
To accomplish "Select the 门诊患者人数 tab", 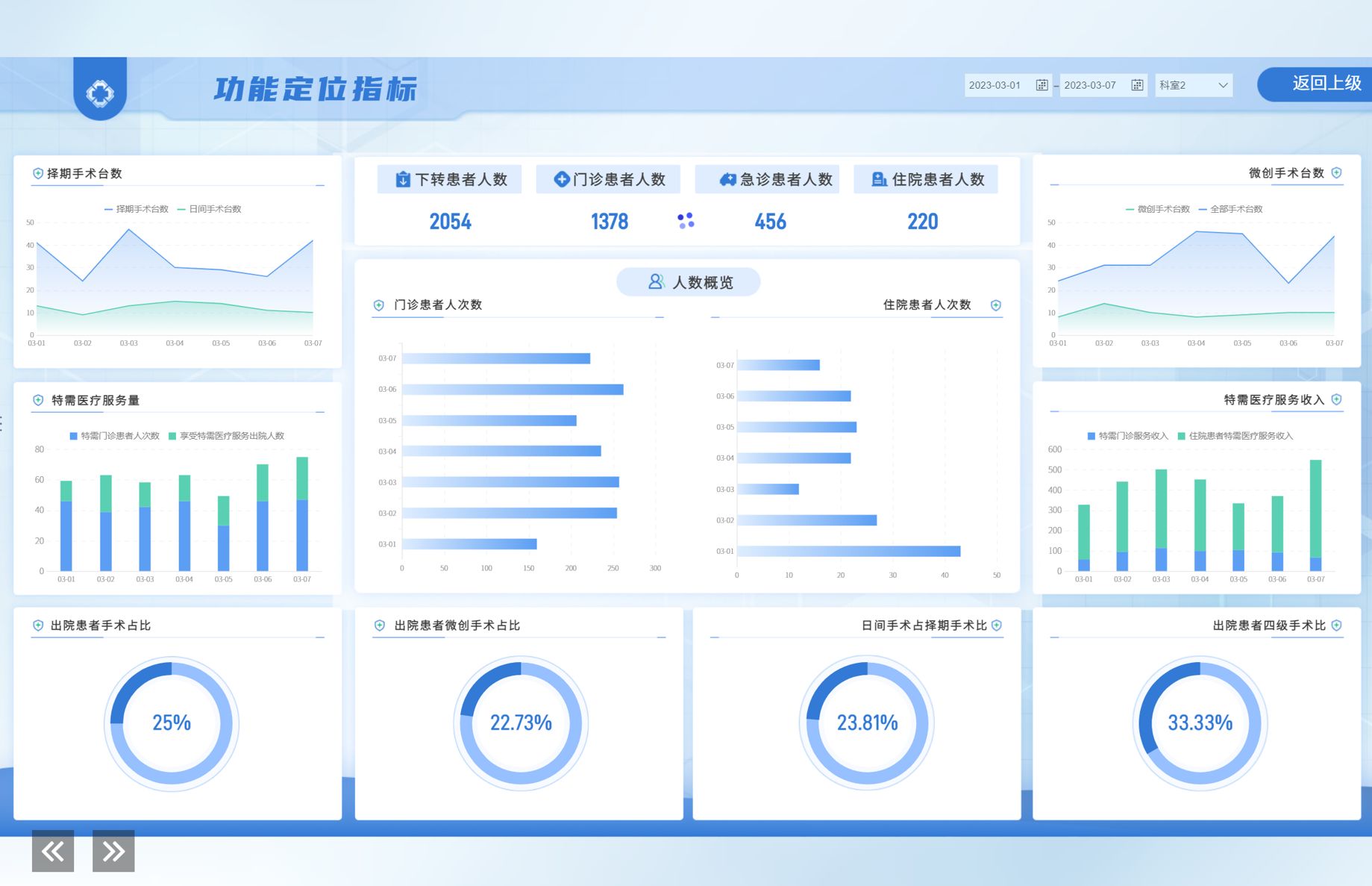I will 608,179.
